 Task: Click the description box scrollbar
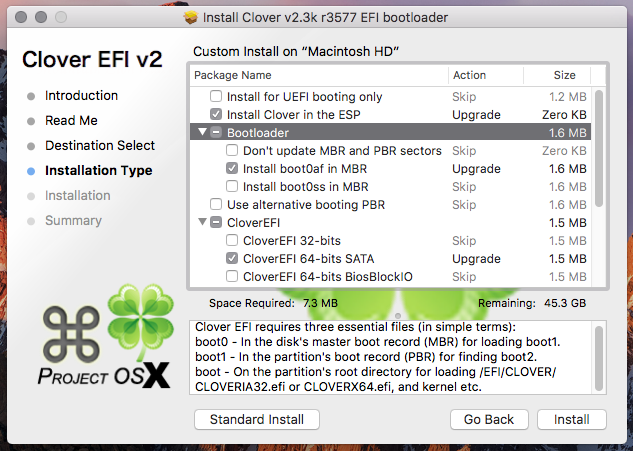click(599, 359)
